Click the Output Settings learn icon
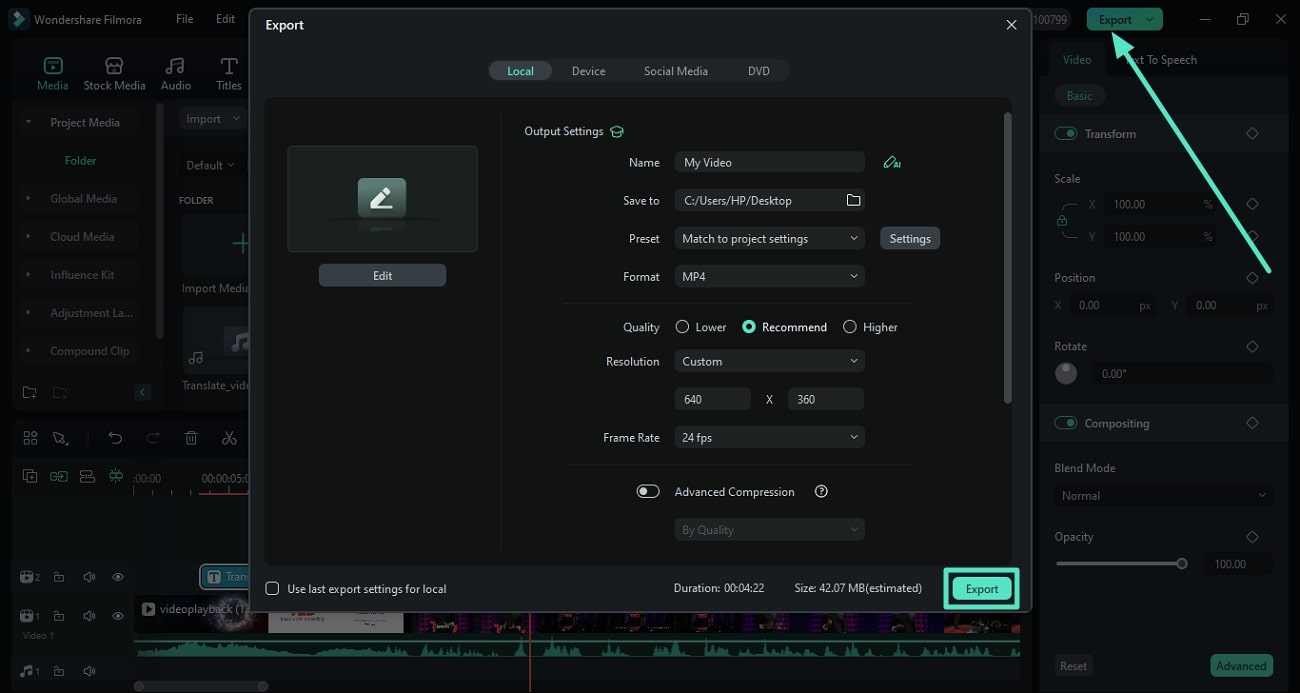Viewport: 1300px width, 693px height. pyautogui.click(x=617, y=131)
